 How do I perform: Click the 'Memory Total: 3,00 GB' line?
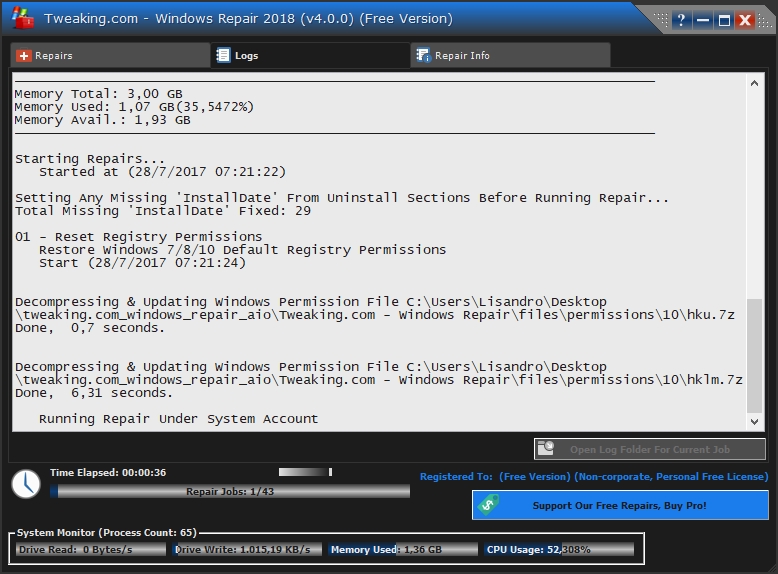(x=99, y=94)
